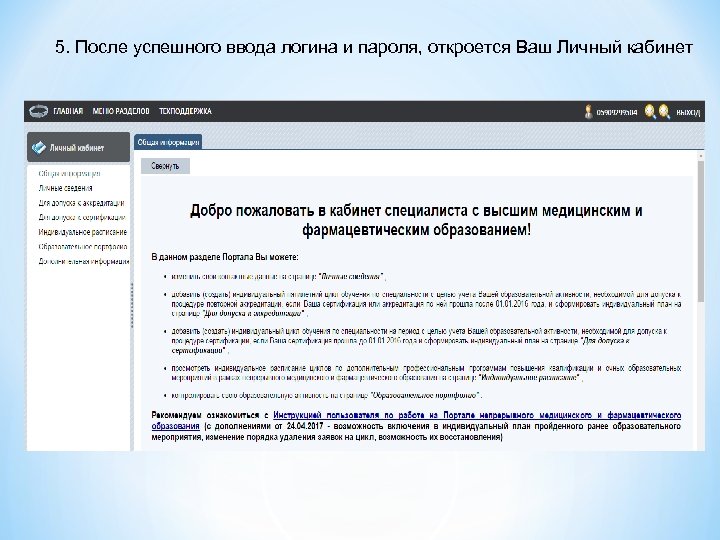Image resolution: width=720 pixels, height=540 pixels.
Task: Open the МЕНЮ РАЗДЕЛОВ menu
Action: pos(121,111)
